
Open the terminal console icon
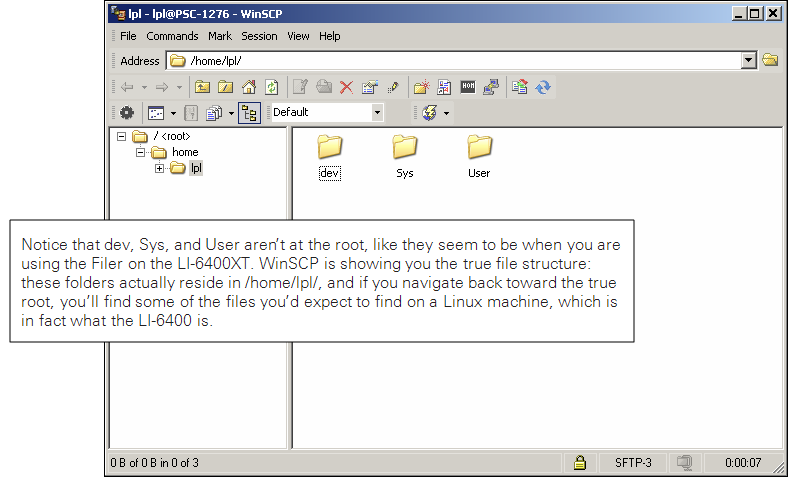pos(468,87)
